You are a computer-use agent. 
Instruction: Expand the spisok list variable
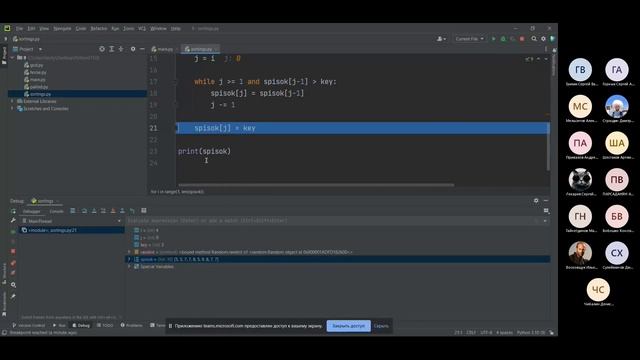tap(130, 259)
